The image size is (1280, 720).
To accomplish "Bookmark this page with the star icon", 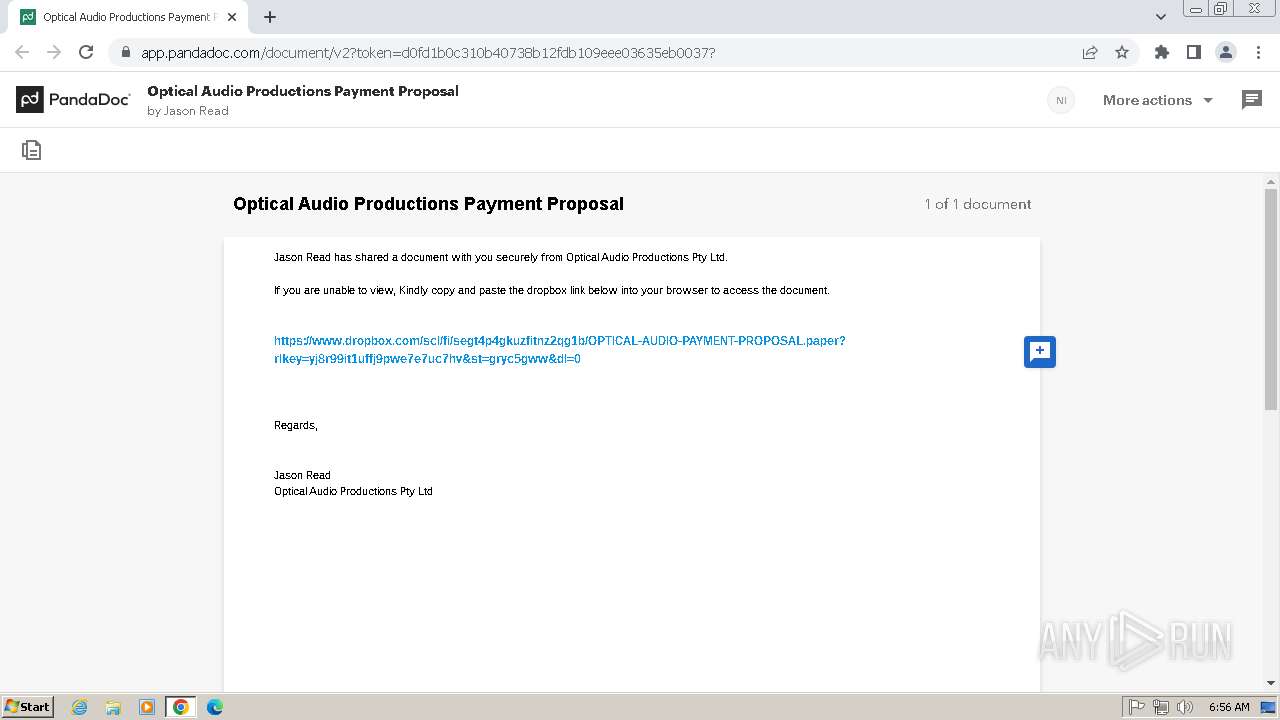I will [1122, 52].
